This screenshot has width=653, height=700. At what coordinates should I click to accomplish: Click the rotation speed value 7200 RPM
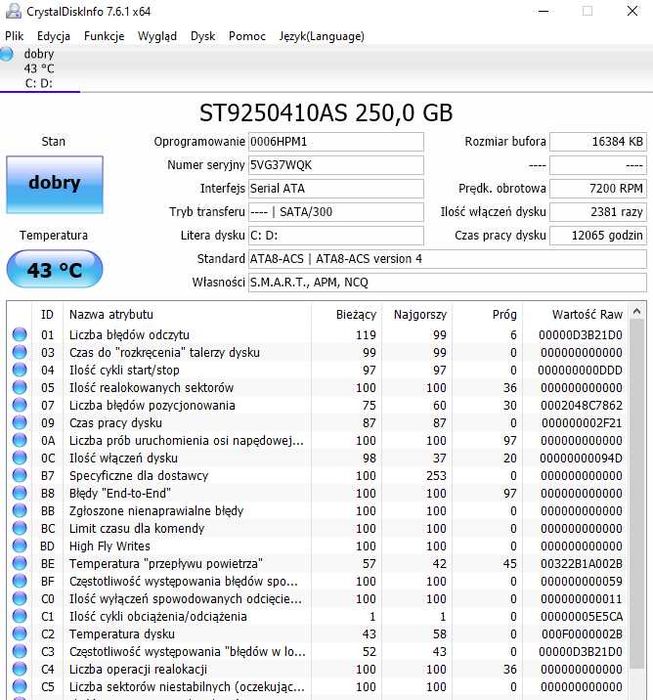click(598, 188)
